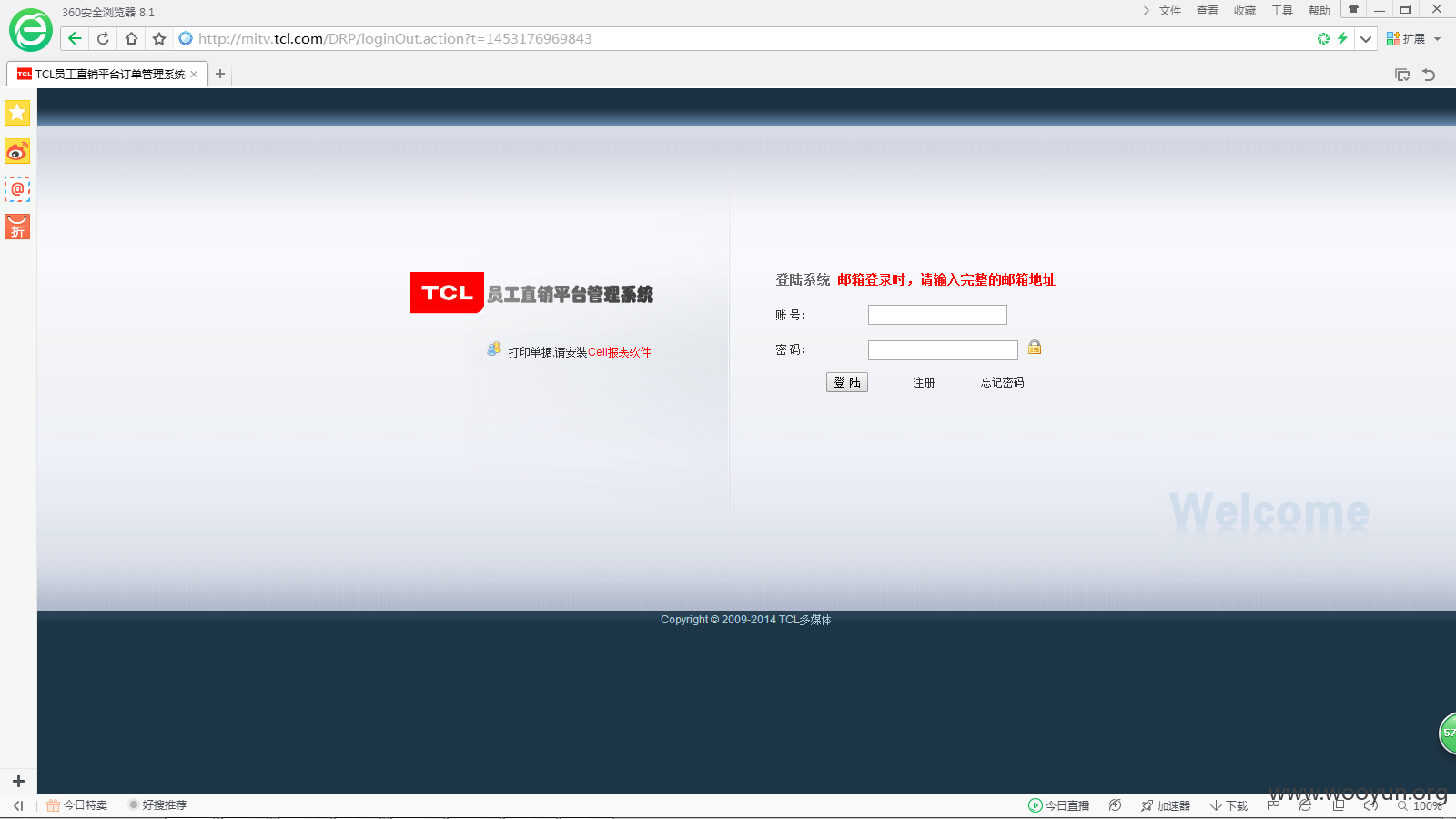Expand the arrow next to 扩展

coord(1438,39)
